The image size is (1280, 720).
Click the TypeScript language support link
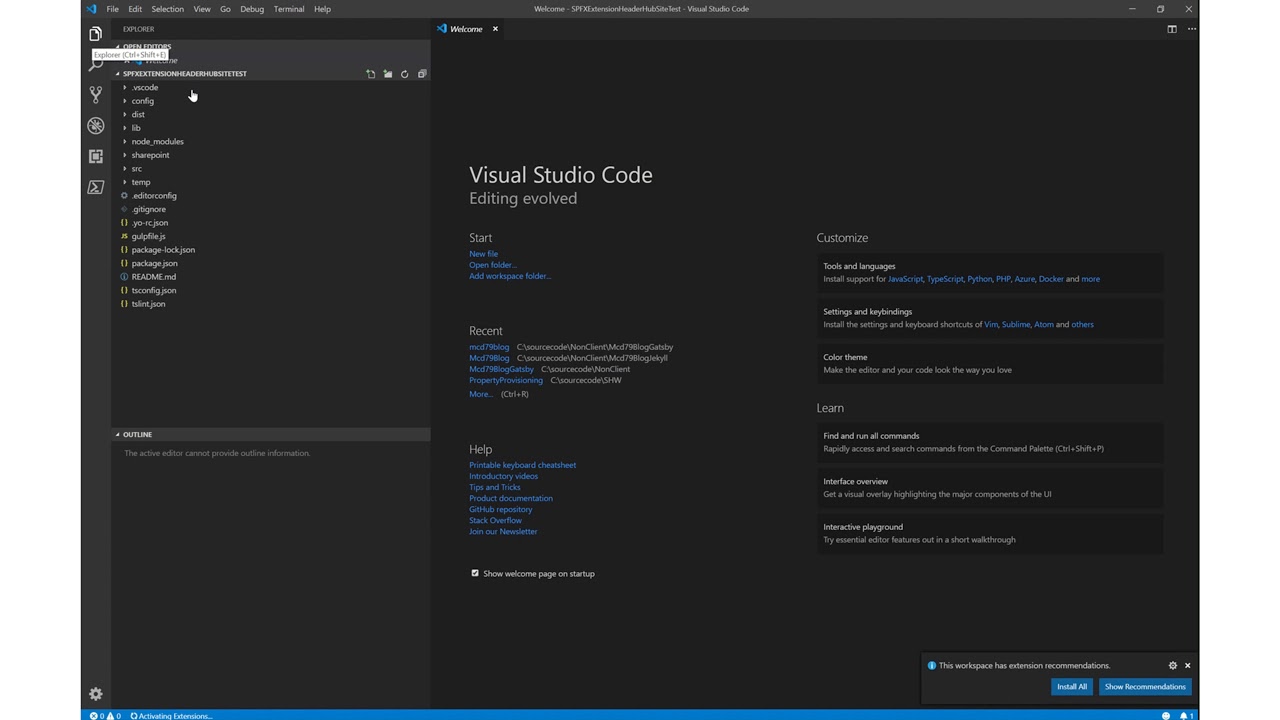click(x=945, y=279)
